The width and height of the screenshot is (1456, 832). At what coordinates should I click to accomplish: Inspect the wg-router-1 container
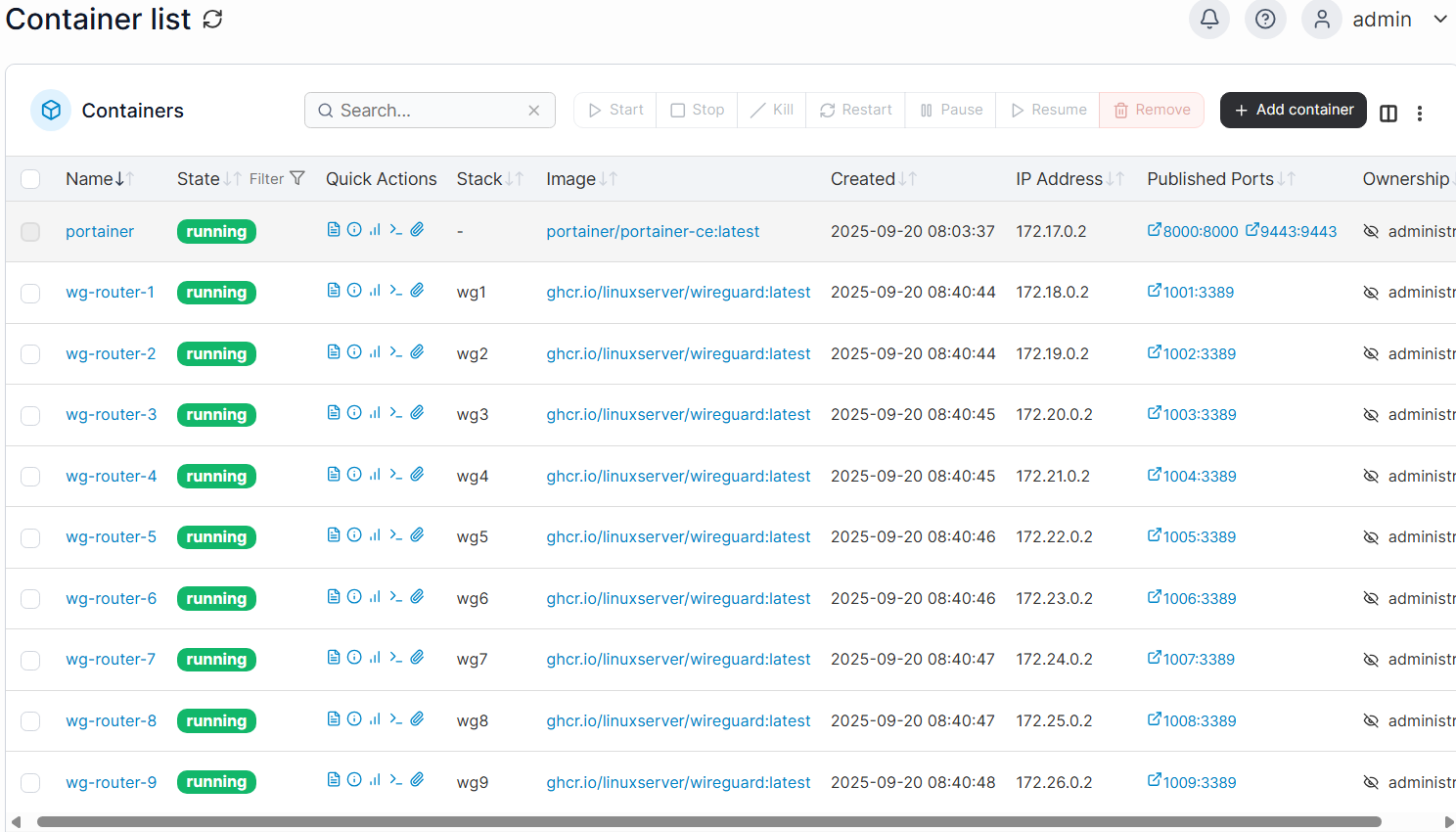(x=354, y=290)
